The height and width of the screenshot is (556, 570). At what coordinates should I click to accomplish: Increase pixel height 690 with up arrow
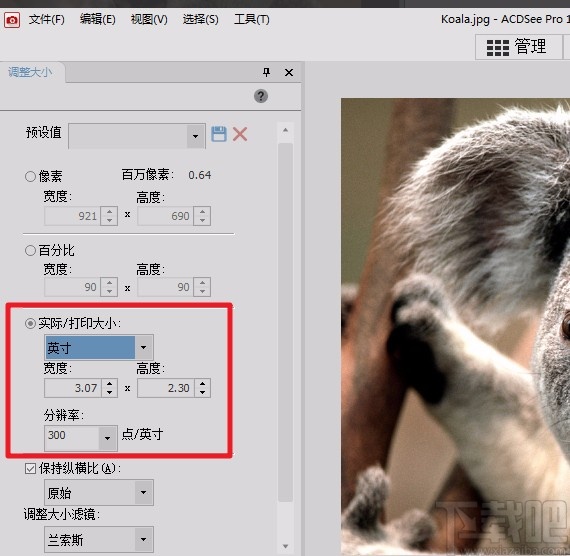point(202,211)
